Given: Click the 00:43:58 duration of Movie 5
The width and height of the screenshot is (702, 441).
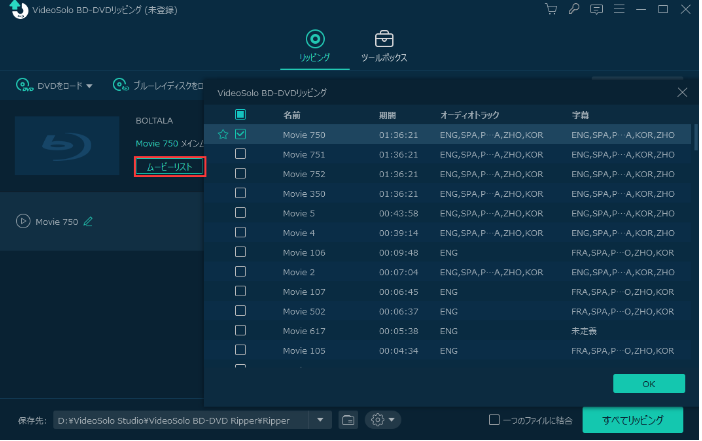Looking at the screenshot, I should click(398, 214).
